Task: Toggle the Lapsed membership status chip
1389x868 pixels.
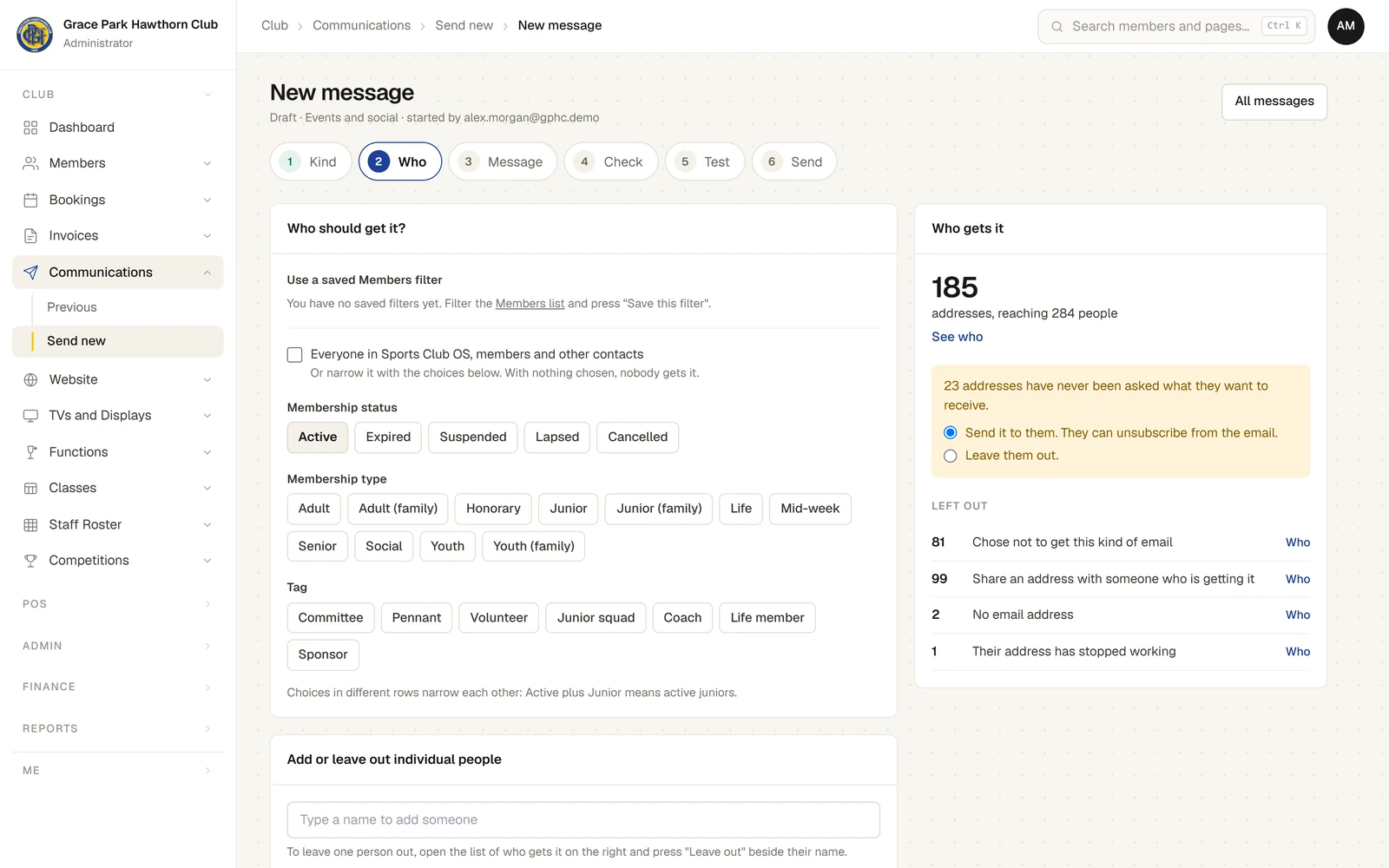Action: (556, 437)
